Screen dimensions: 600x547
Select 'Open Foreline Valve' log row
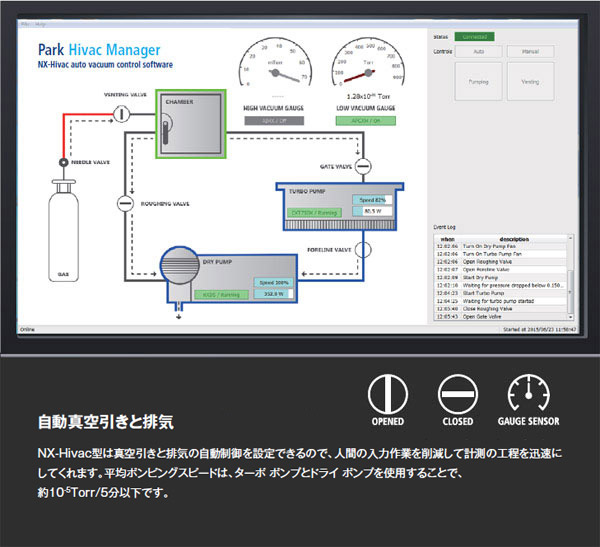coord(501,269)
